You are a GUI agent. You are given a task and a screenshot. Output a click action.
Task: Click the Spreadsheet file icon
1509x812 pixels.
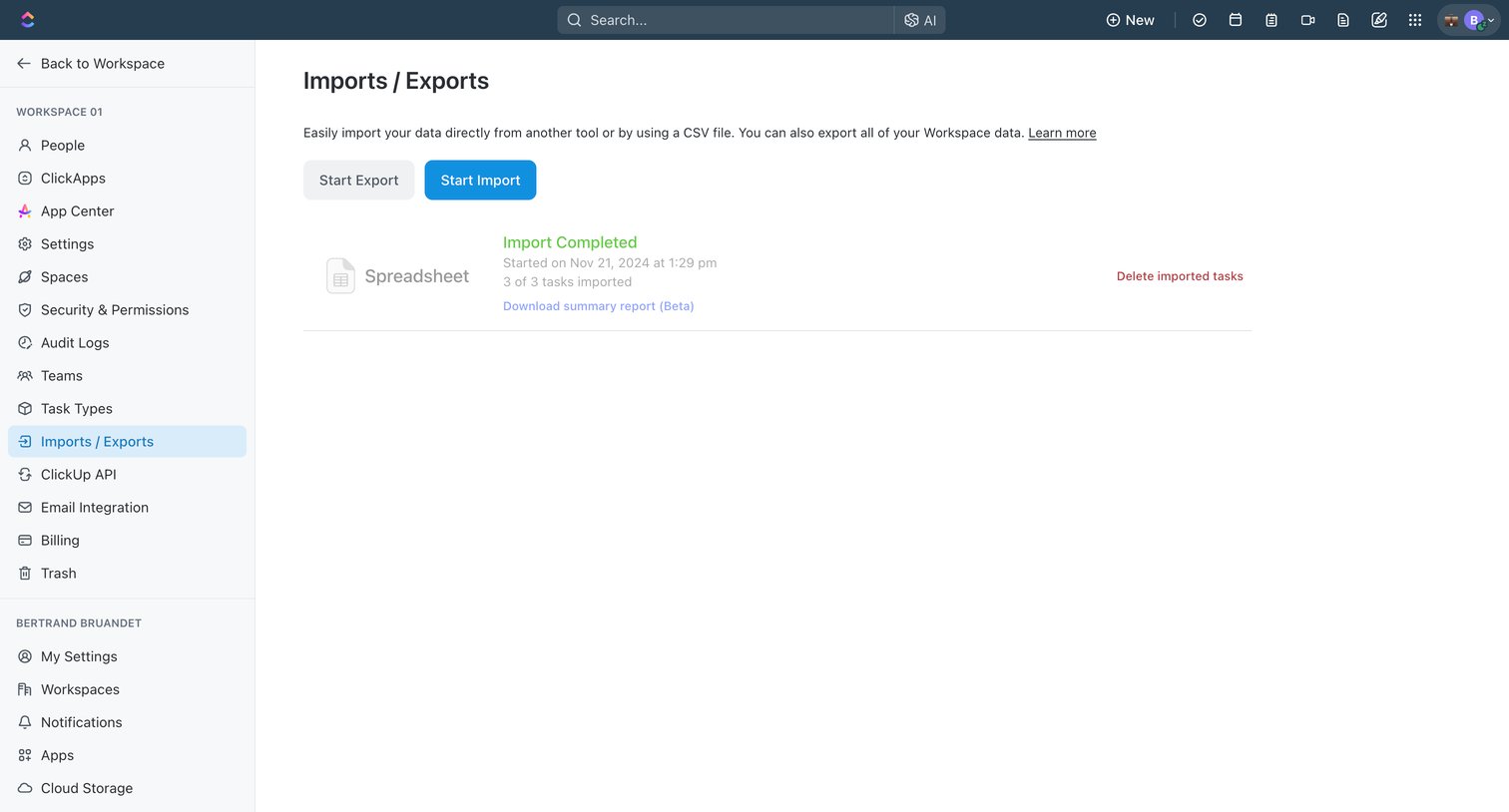pos(340,276)
